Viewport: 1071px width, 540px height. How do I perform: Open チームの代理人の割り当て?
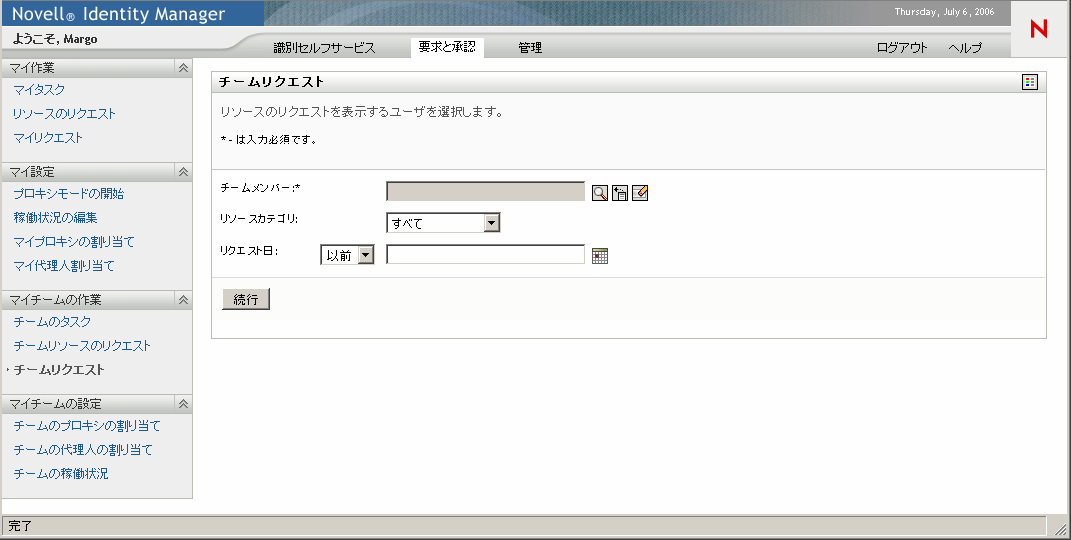tap(83, 449)
